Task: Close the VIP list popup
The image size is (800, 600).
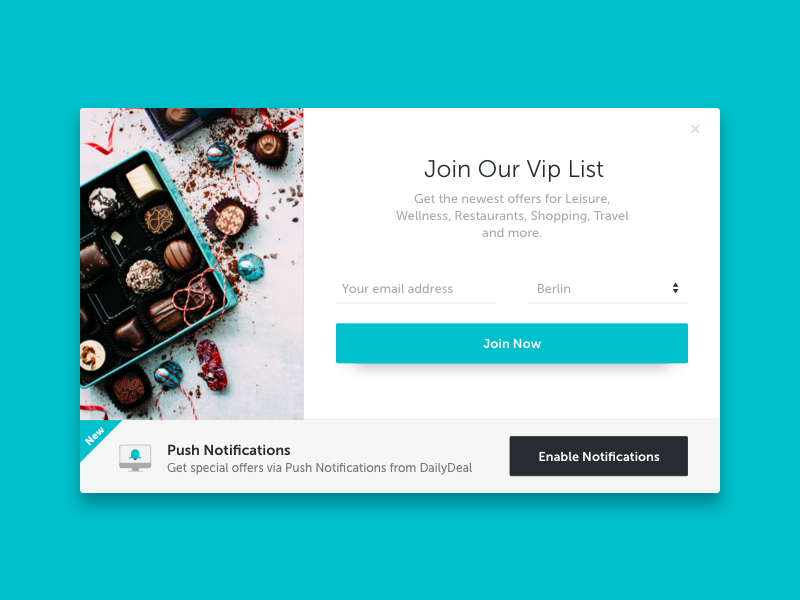Action: [x=695, y=129]
